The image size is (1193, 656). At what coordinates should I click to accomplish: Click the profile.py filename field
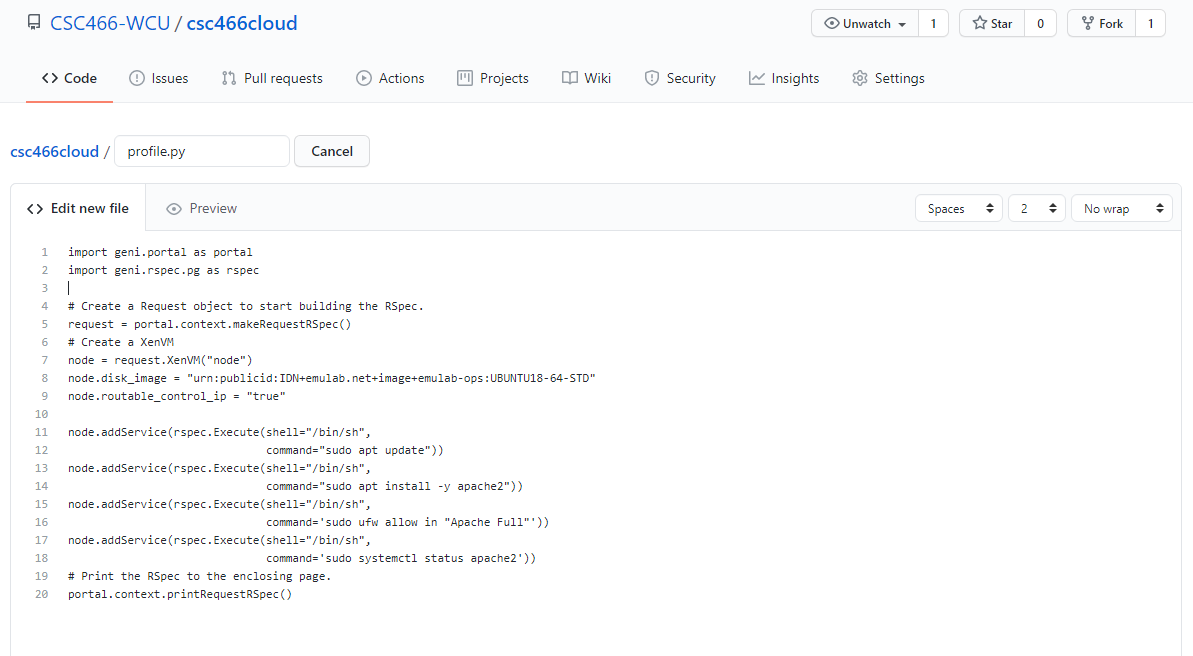tap(202, 152)
